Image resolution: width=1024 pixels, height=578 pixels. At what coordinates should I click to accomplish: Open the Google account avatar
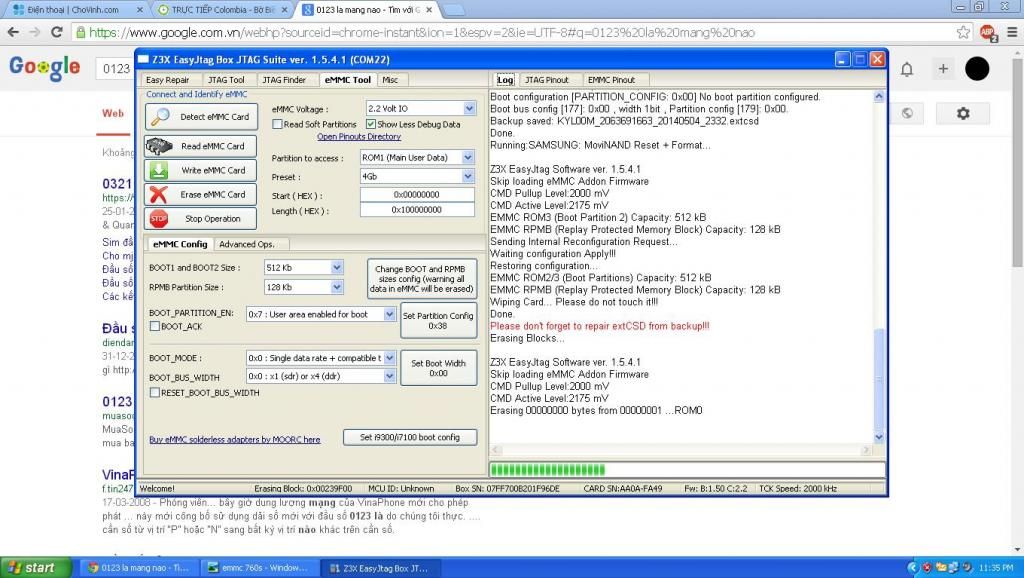(x=977, y=69)
